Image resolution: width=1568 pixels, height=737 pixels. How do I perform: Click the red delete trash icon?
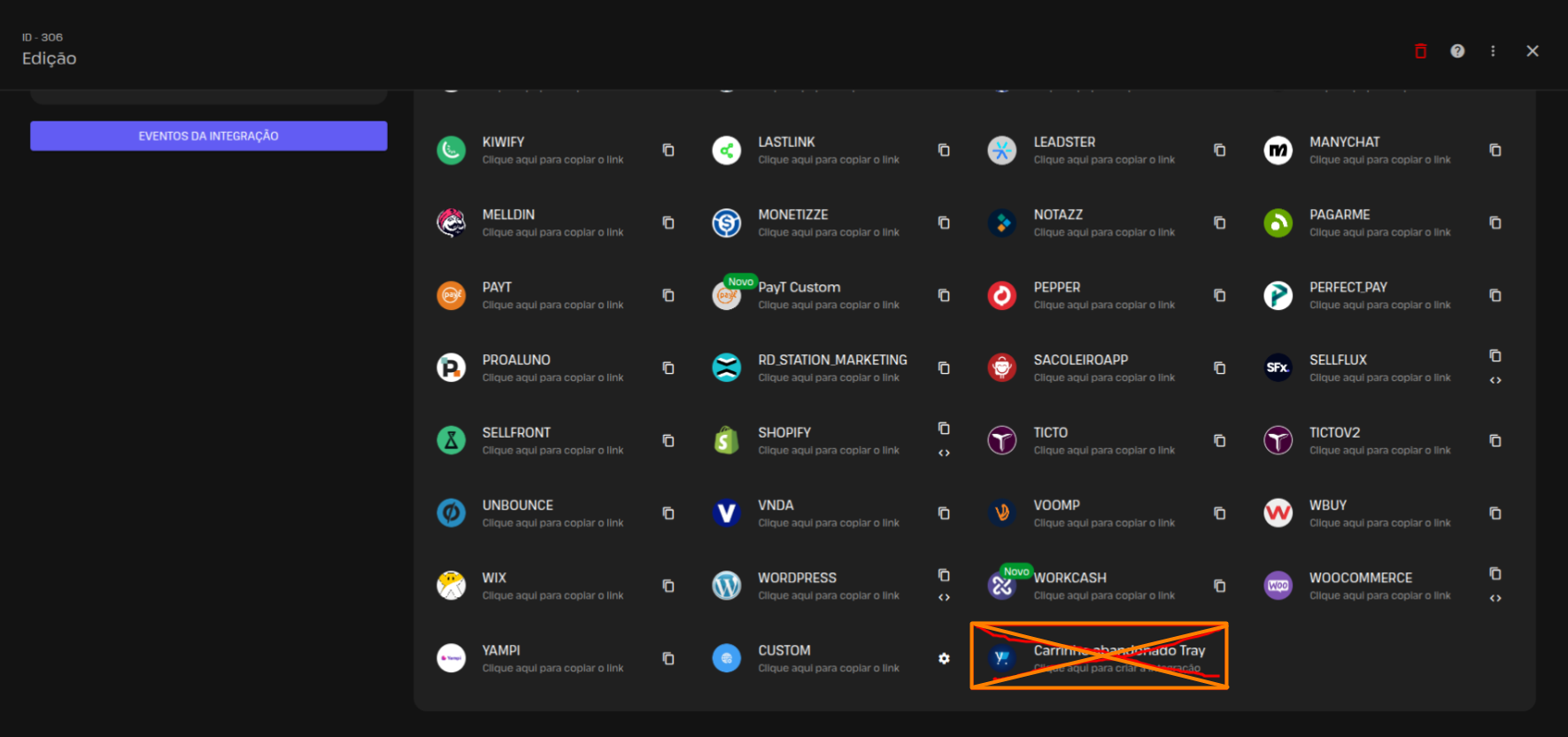point(1420,51)
